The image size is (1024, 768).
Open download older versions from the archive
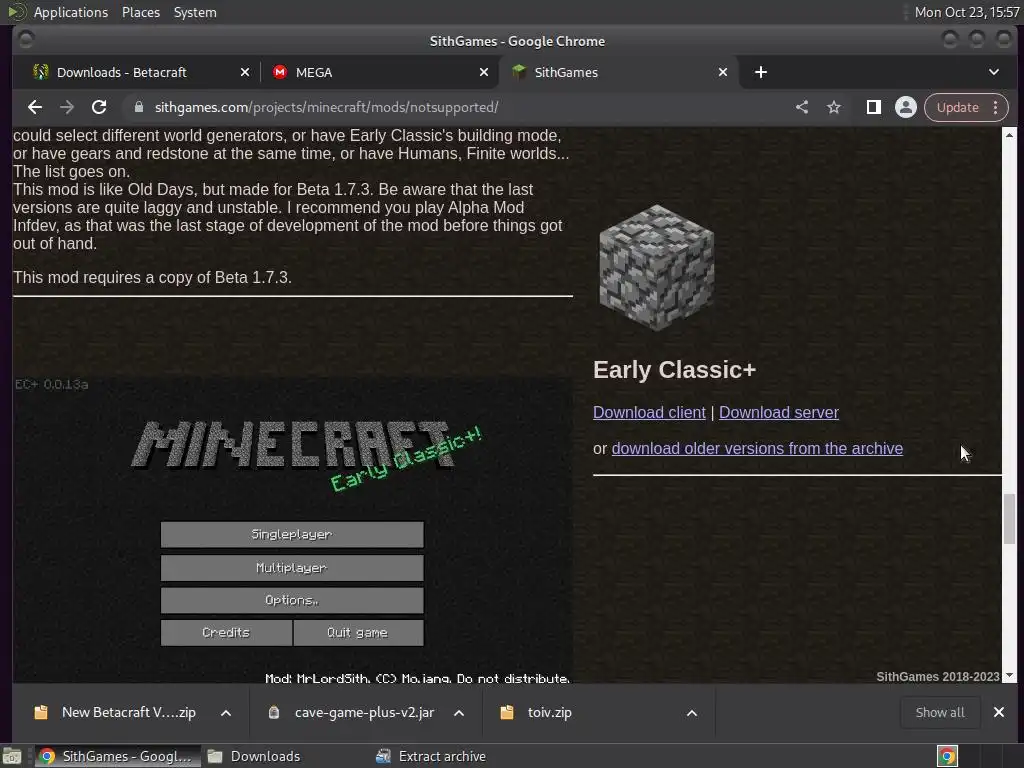click(757, 449)
